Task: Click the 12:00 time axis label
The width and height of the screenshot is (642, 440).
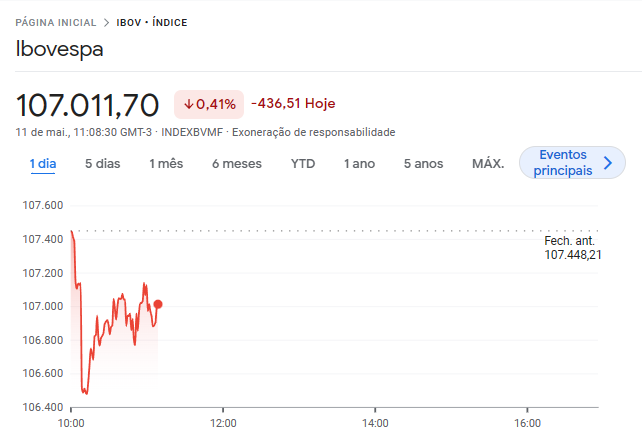Action: tap(223, 423)
